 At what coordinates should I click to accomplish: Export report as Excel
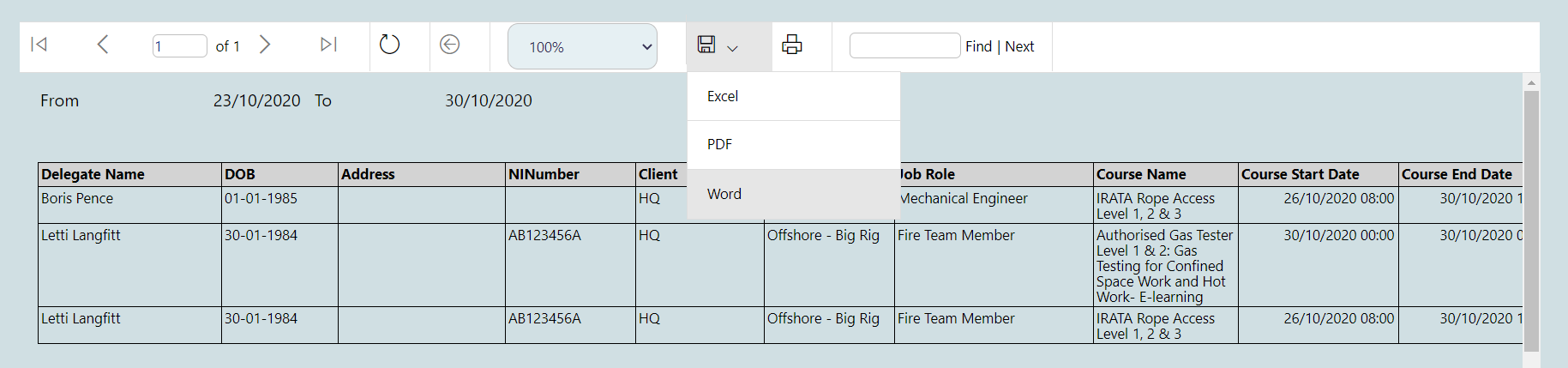tap(723, 96)
